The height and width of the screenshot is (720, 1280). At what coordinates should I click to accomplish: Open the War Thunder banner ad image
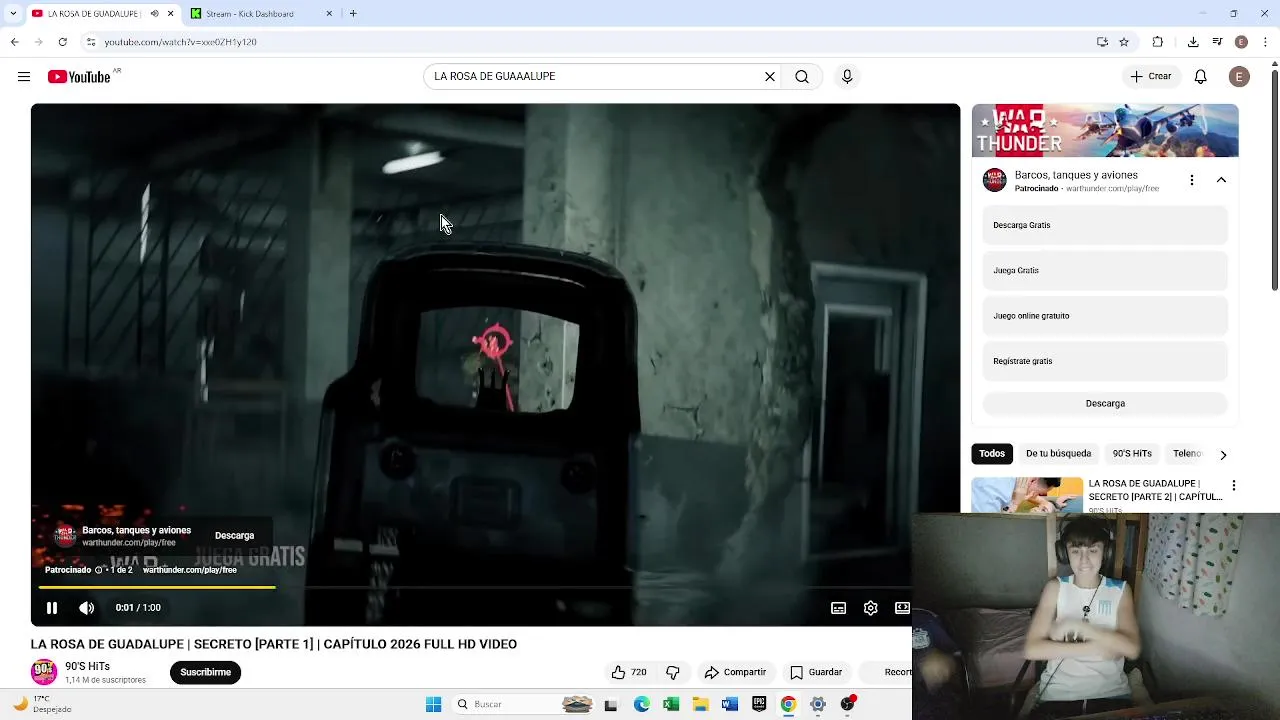pos(1105,130)
